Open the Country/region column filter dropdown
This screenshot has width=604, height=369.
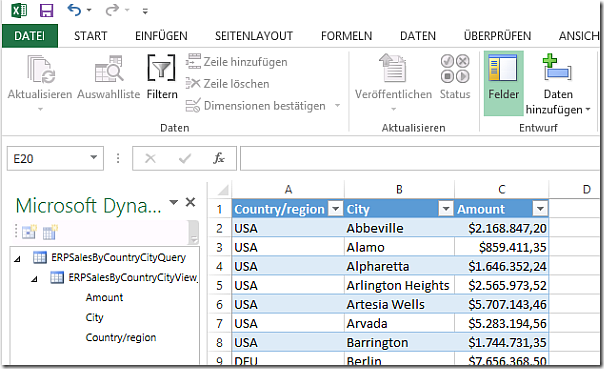tap(336, 209)
